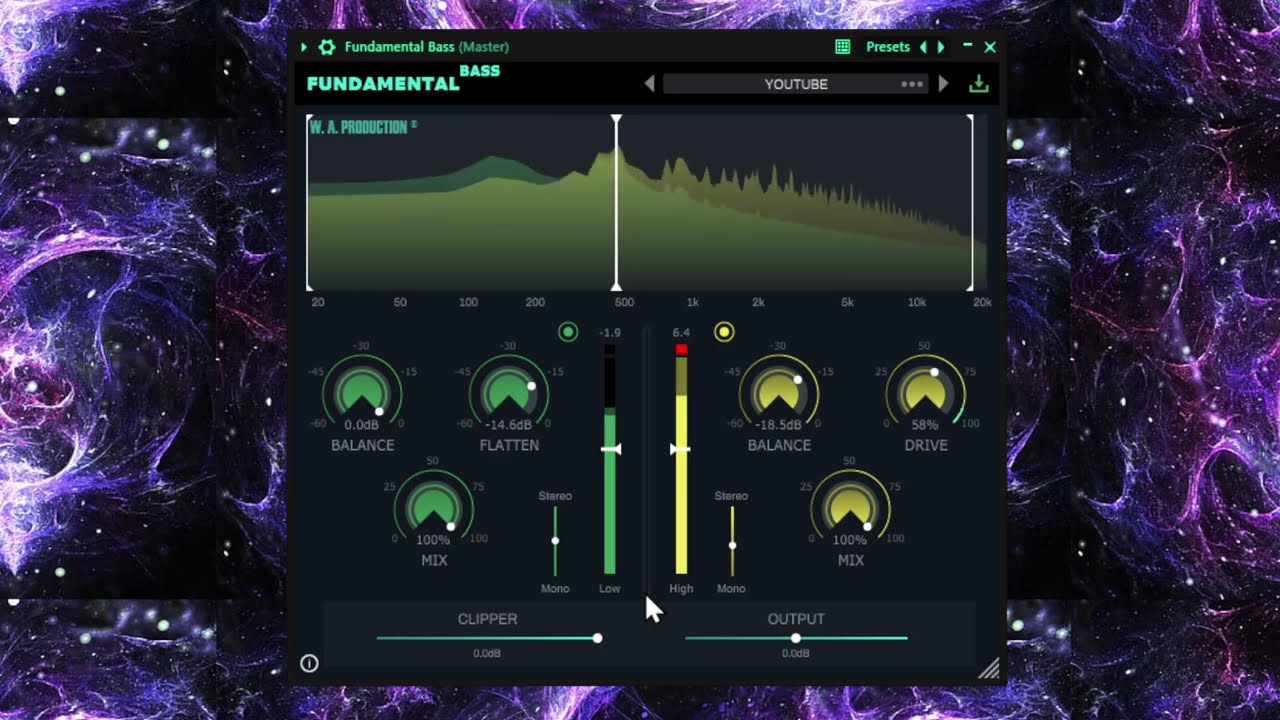Viewport: 1280px width, 720px height.
Task: Click the Stereo label above high band slider
Action: (731, 496)
